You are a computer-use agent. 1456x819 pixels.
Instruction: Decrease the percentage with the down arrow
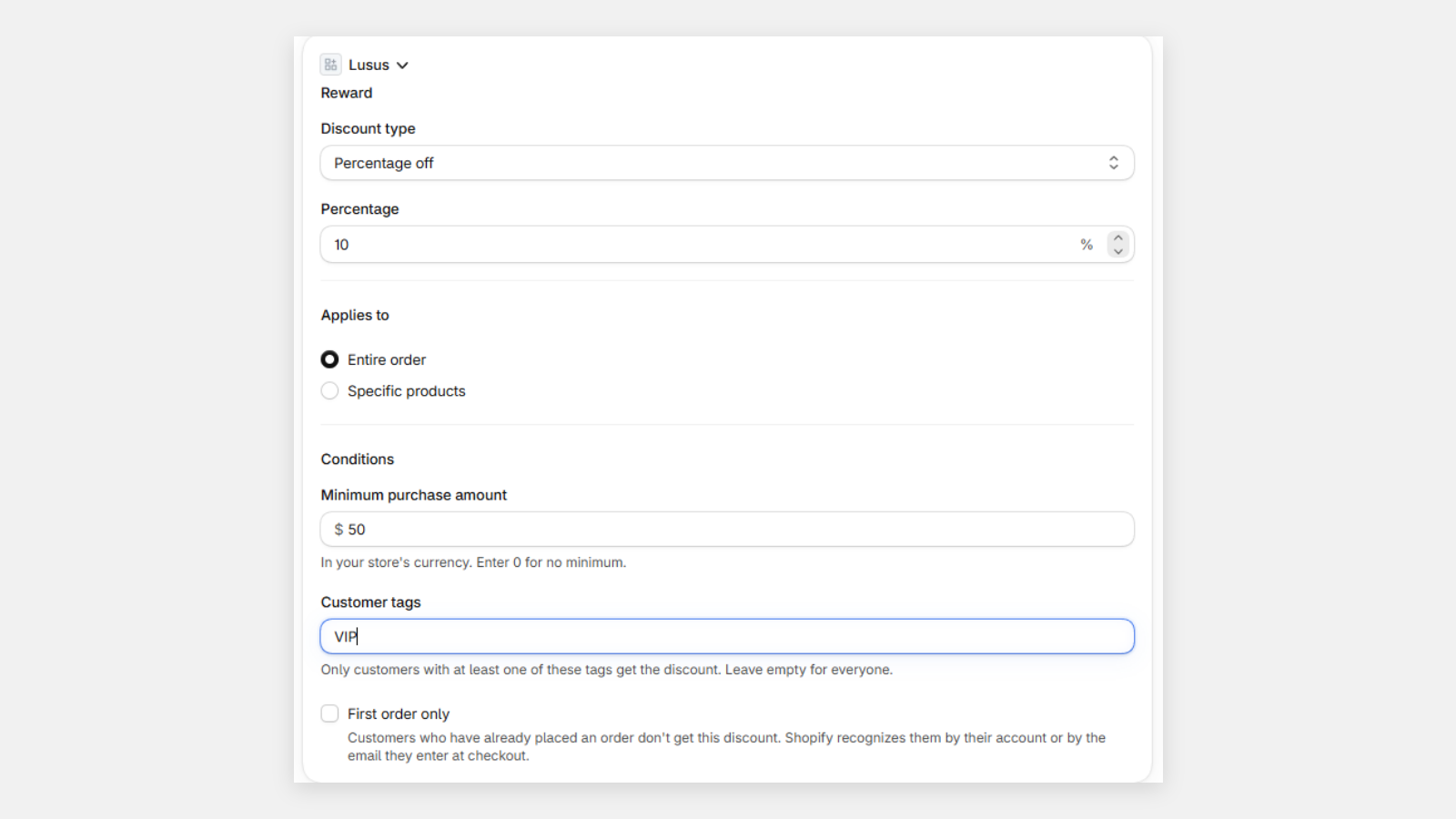click(x=1118, y=251)
